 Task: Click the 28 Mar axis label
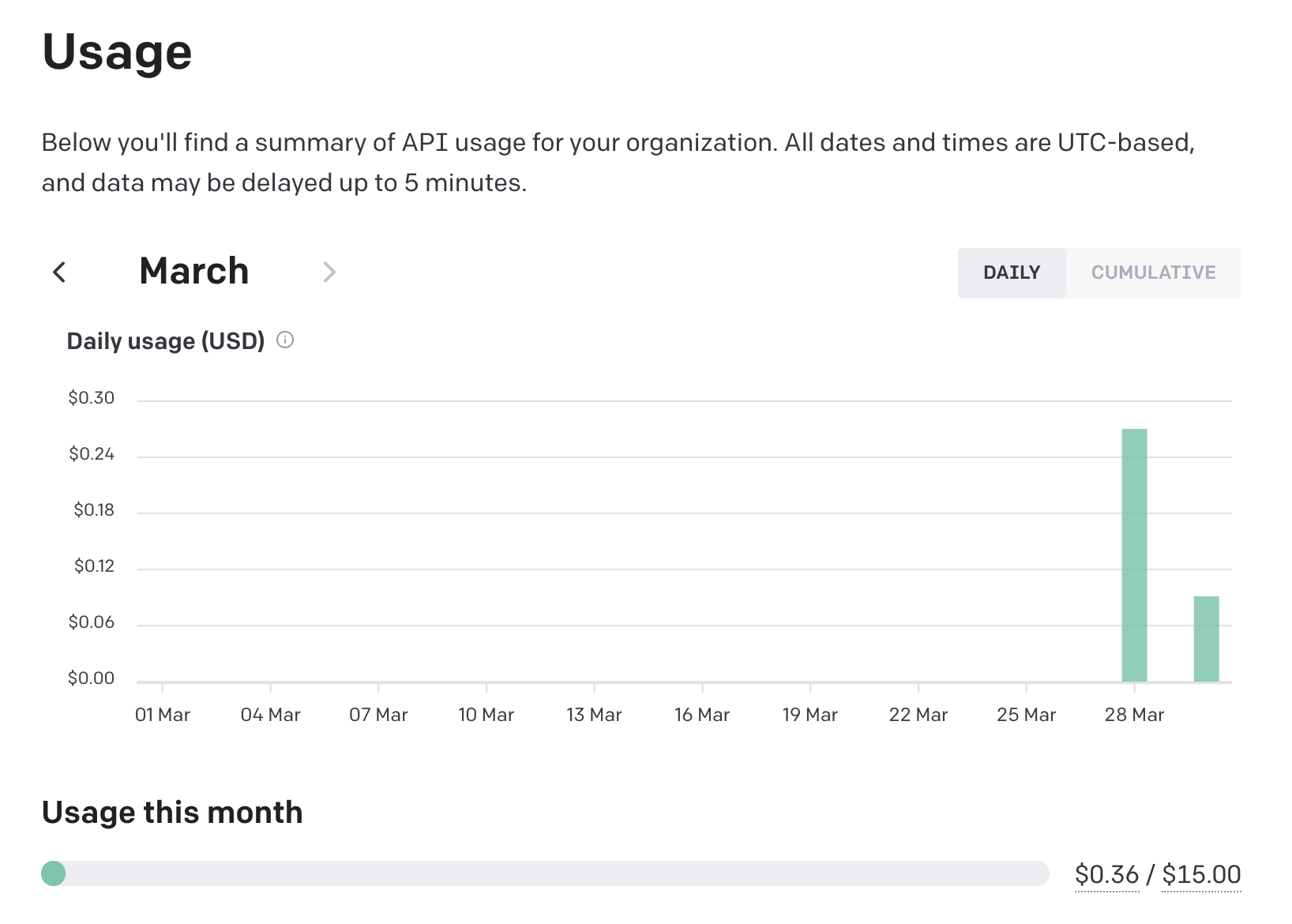click(x=1134, y=715)
